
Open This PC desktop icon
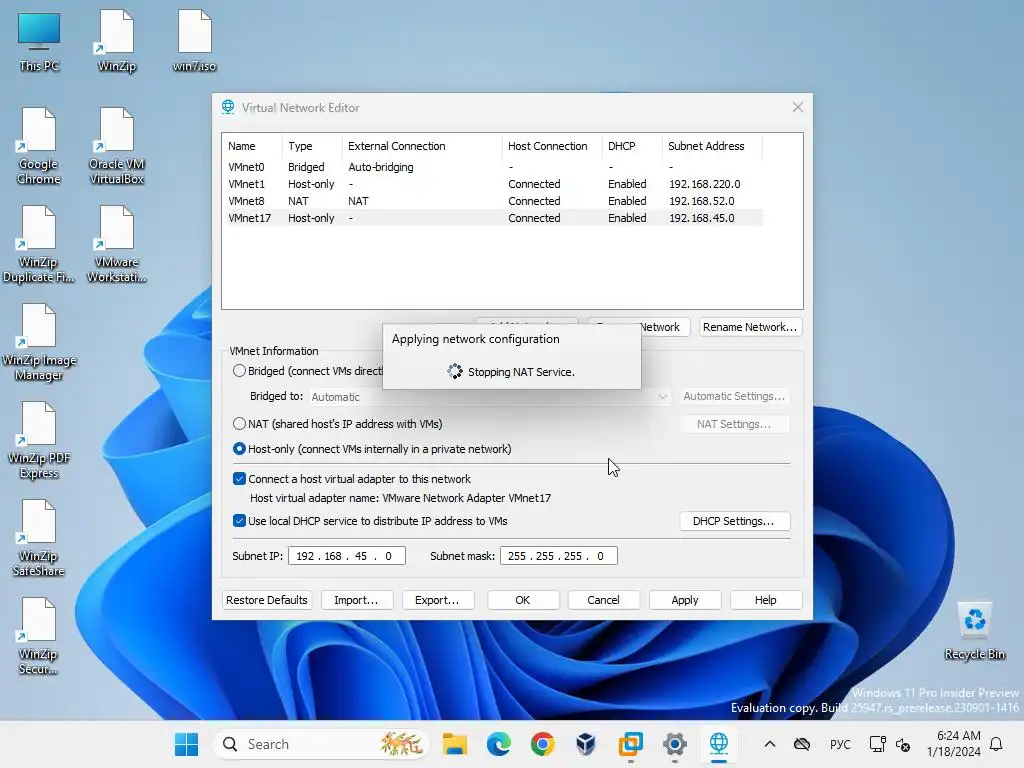39,41
